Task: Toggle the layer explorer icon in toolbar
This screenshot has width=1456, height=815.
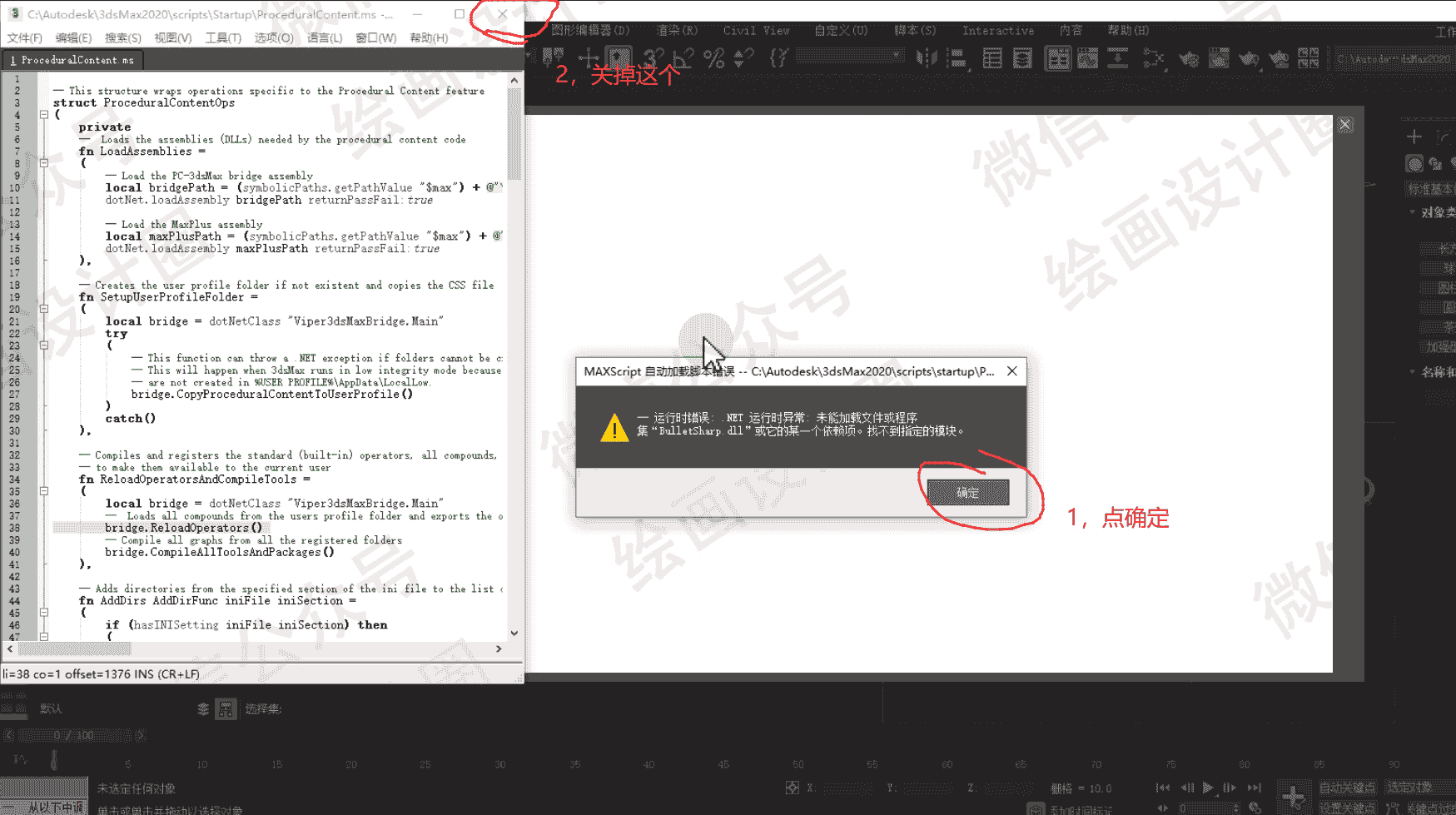Action: 1022,58
